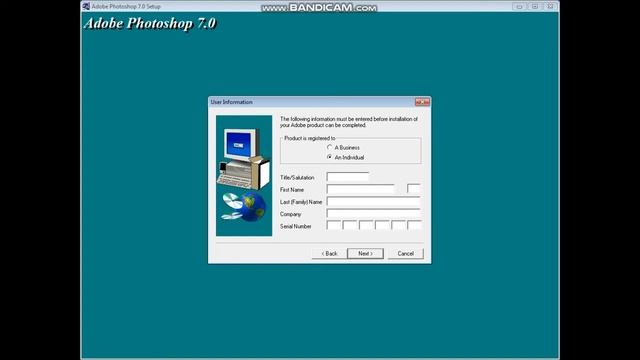Screen dimensions: 640x360
Task: Click the fifth Serial Number box
Action: (398, 226)
